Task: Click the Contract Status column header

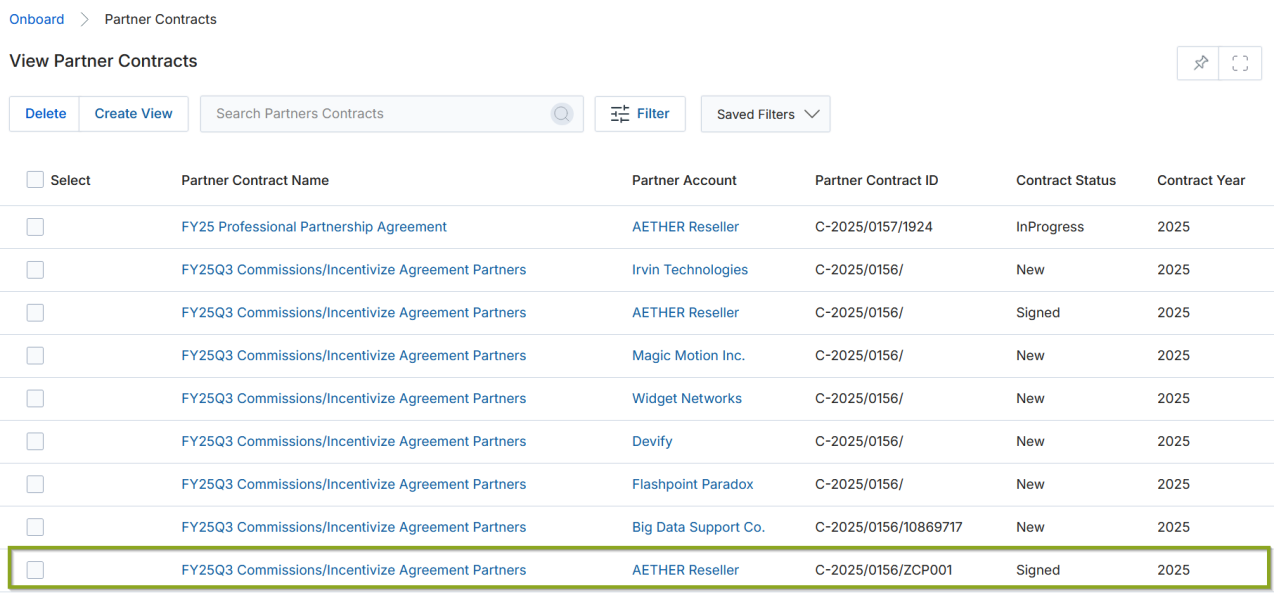Action: 1066,181
